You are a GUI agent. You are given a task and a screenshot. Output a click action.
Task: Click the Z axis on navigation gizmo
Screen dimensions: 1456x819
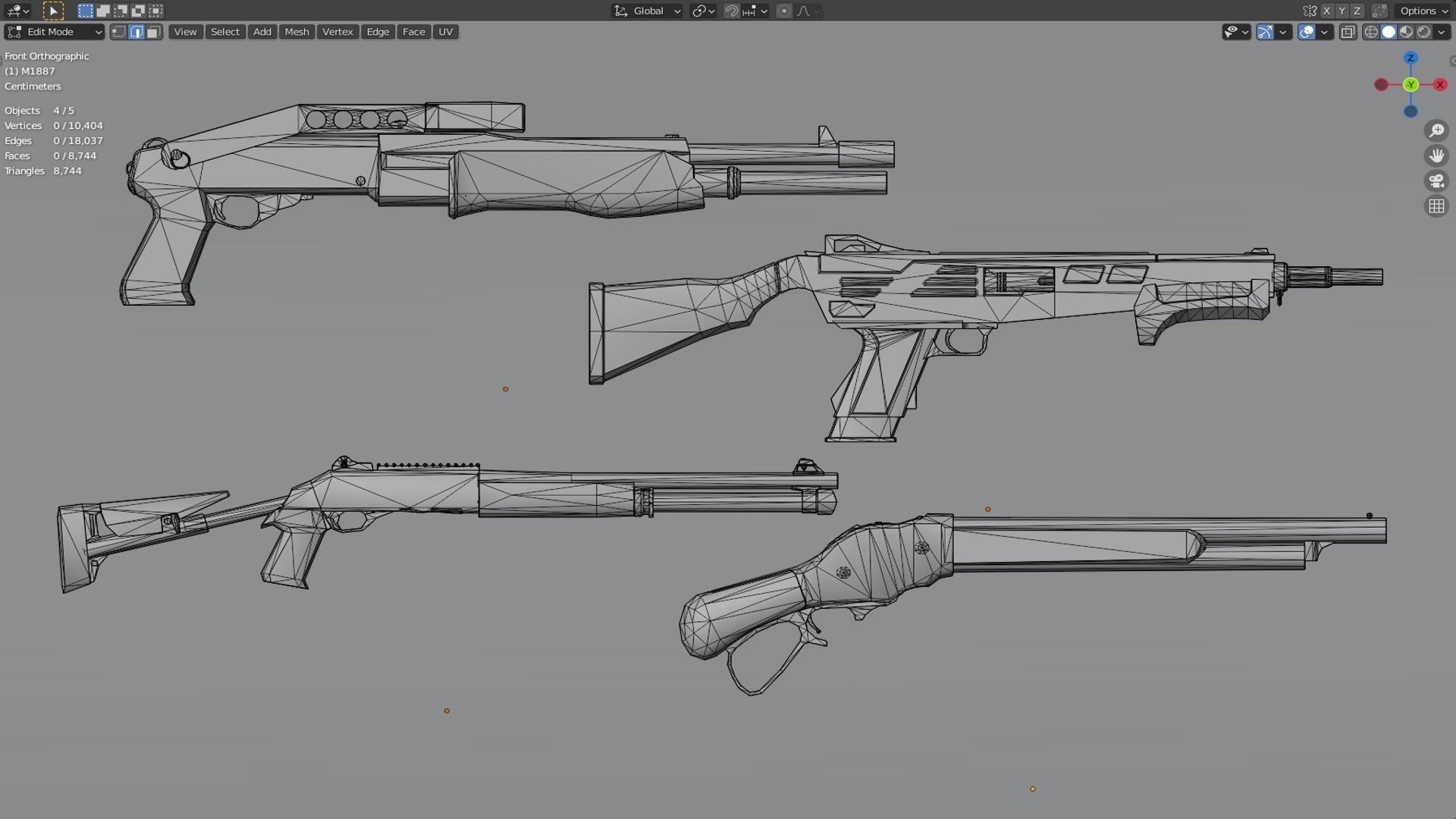point(1410,58)
